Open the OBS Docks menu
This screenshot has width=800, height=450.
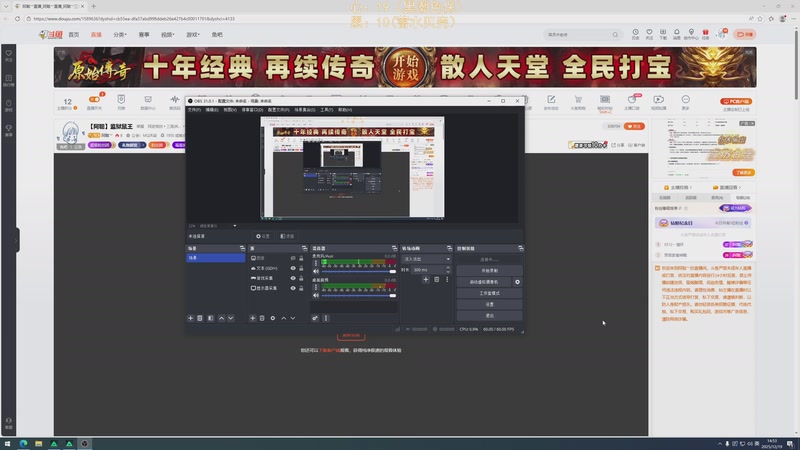coord(253,110)
